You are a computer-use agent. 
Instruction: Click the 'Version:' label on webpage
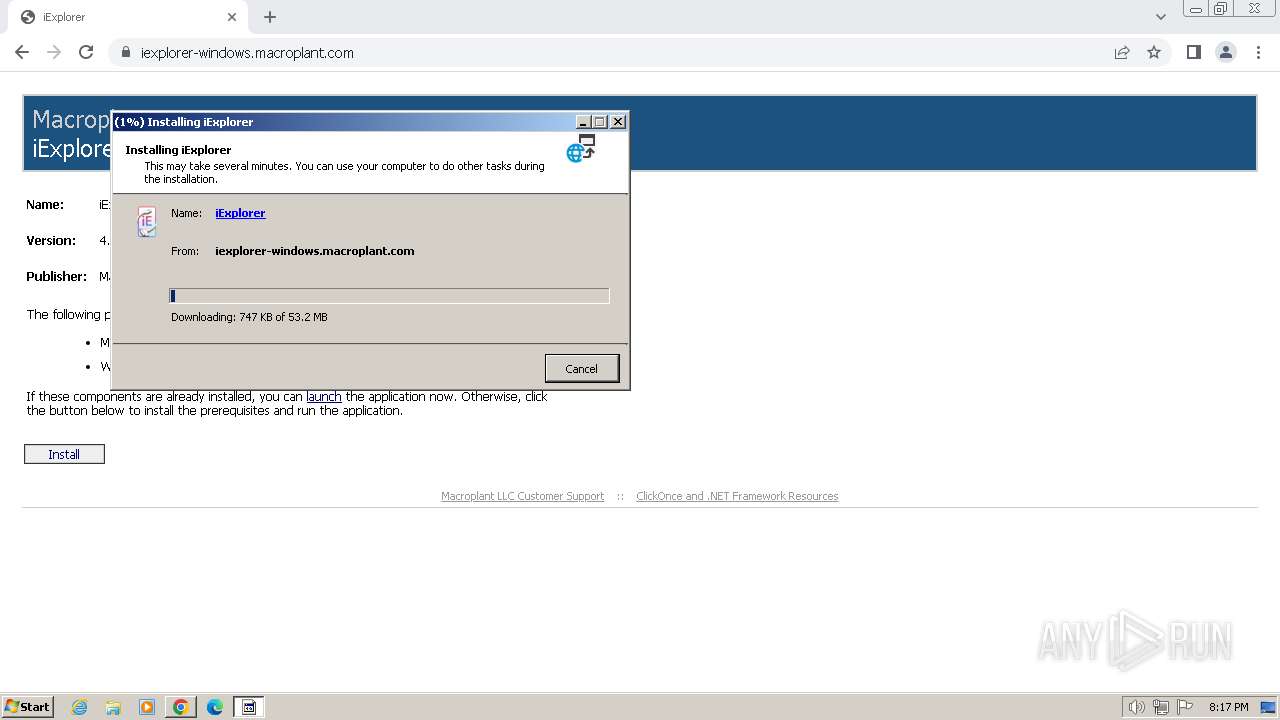51,240
